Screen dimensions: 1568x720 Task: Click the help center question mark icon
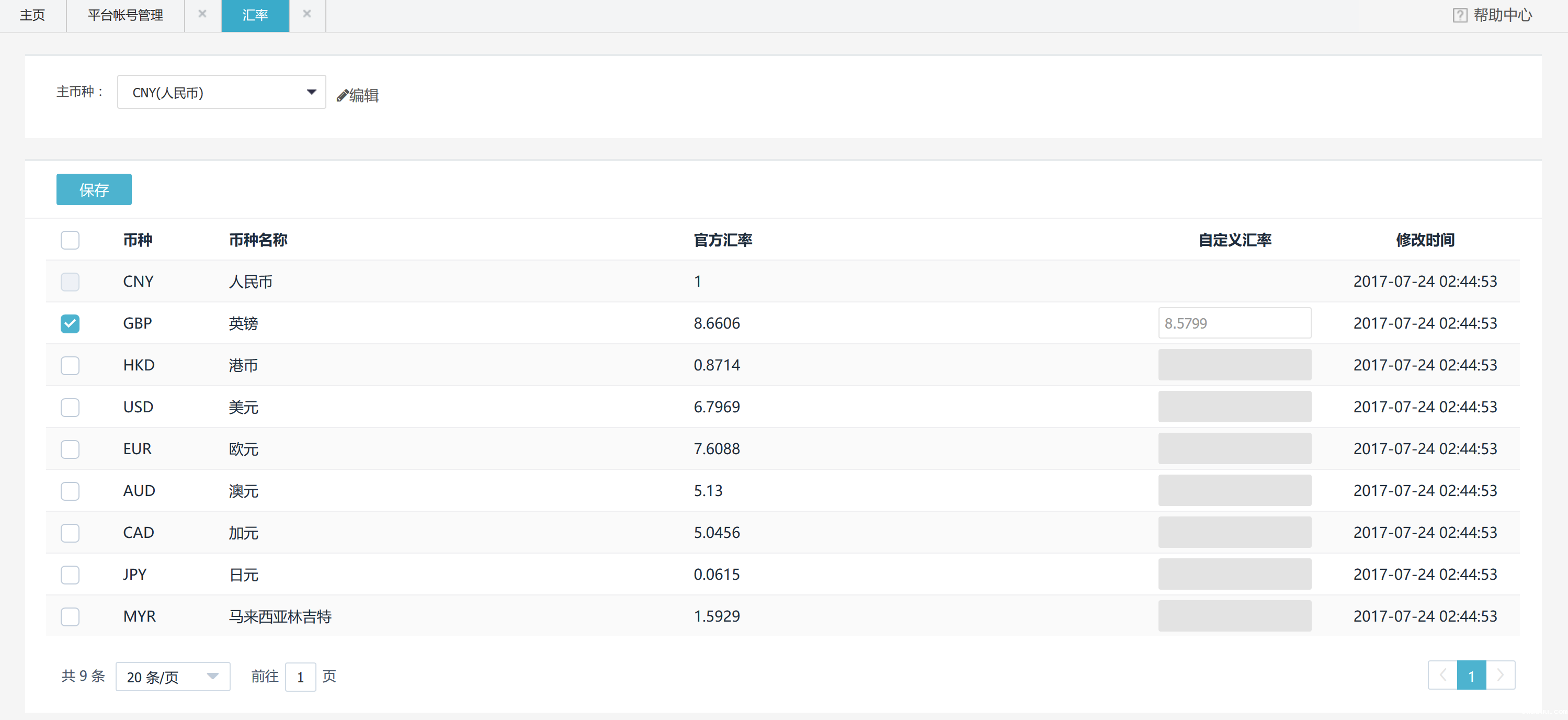pos(1459,15)
